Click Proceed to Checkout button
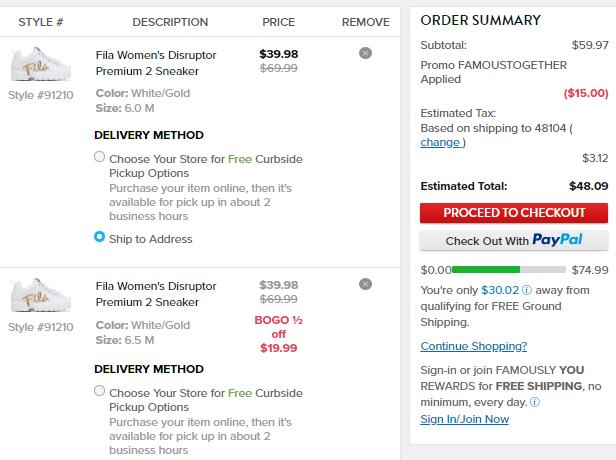The height and width of the screenshot is (460, 616). click(x=514, y=213)
